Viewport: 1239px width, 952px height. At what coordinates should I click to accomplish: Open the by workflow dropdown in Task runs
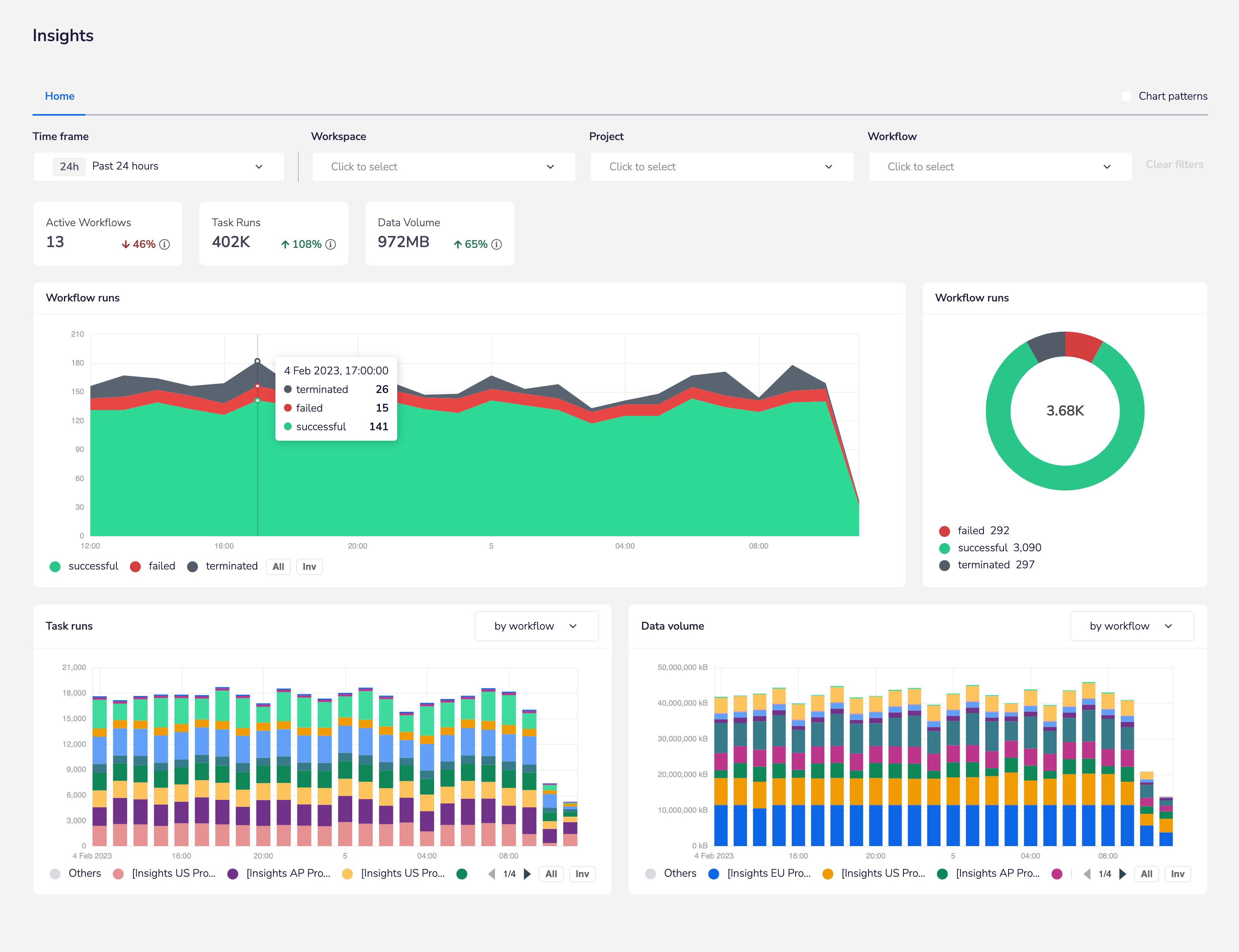click(x=536, y=626)
